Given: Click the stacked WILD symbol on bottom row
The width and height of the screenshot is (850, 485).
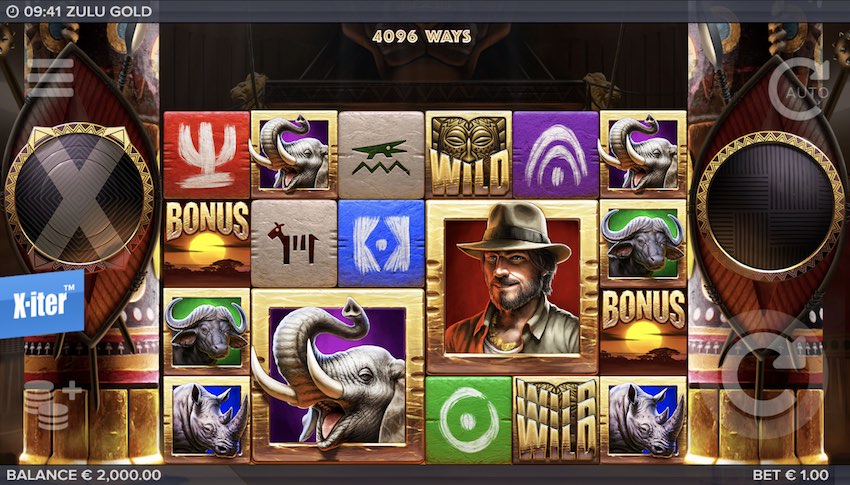Looking at the screenshot, I should pos(556,419).
